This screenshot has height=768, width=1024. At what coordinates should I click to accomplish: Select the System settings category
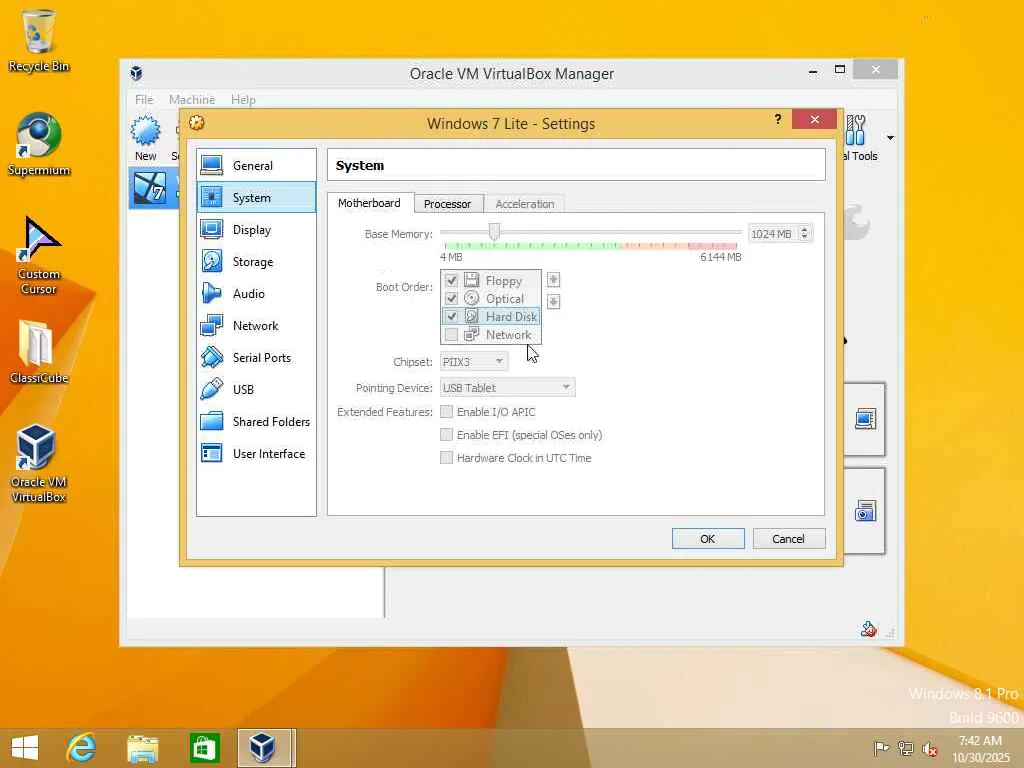(256, 198)
